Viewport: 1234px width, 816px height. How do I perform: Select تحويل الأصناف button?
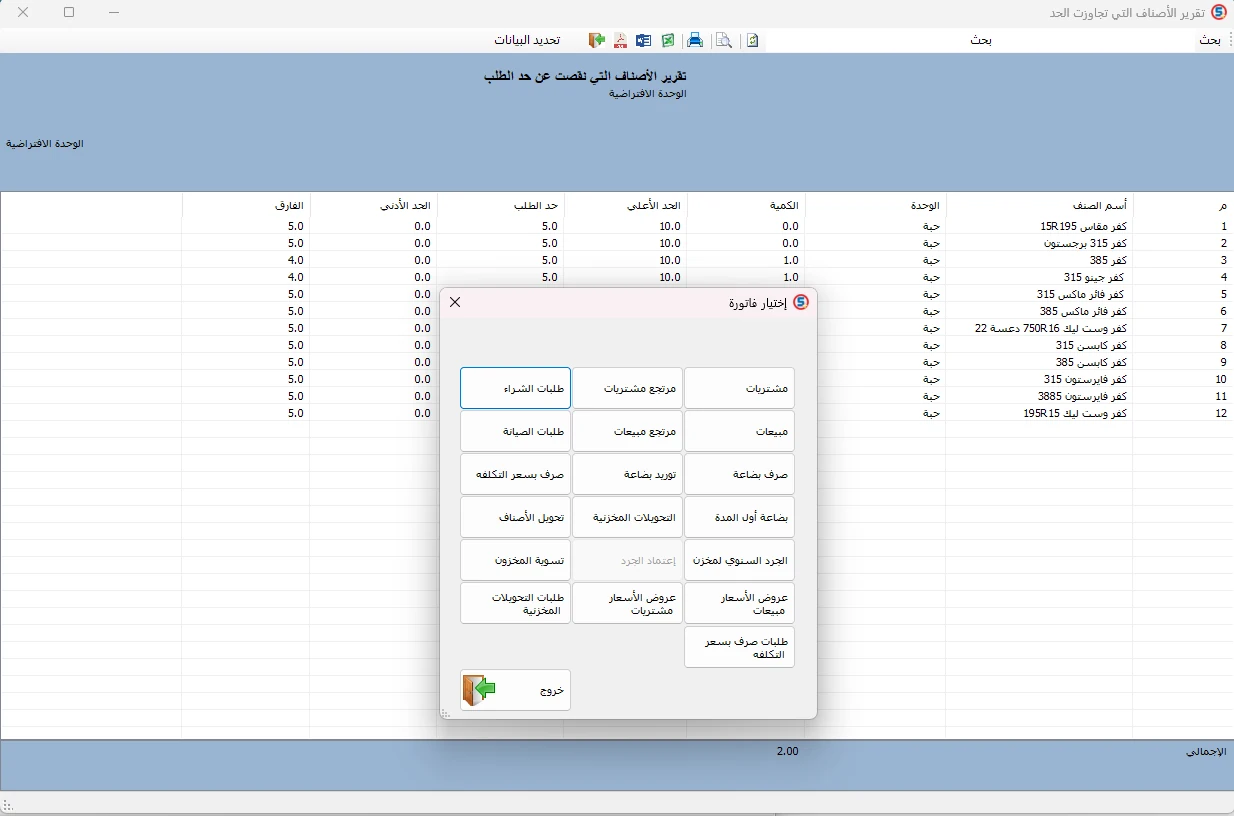[515, 517]
